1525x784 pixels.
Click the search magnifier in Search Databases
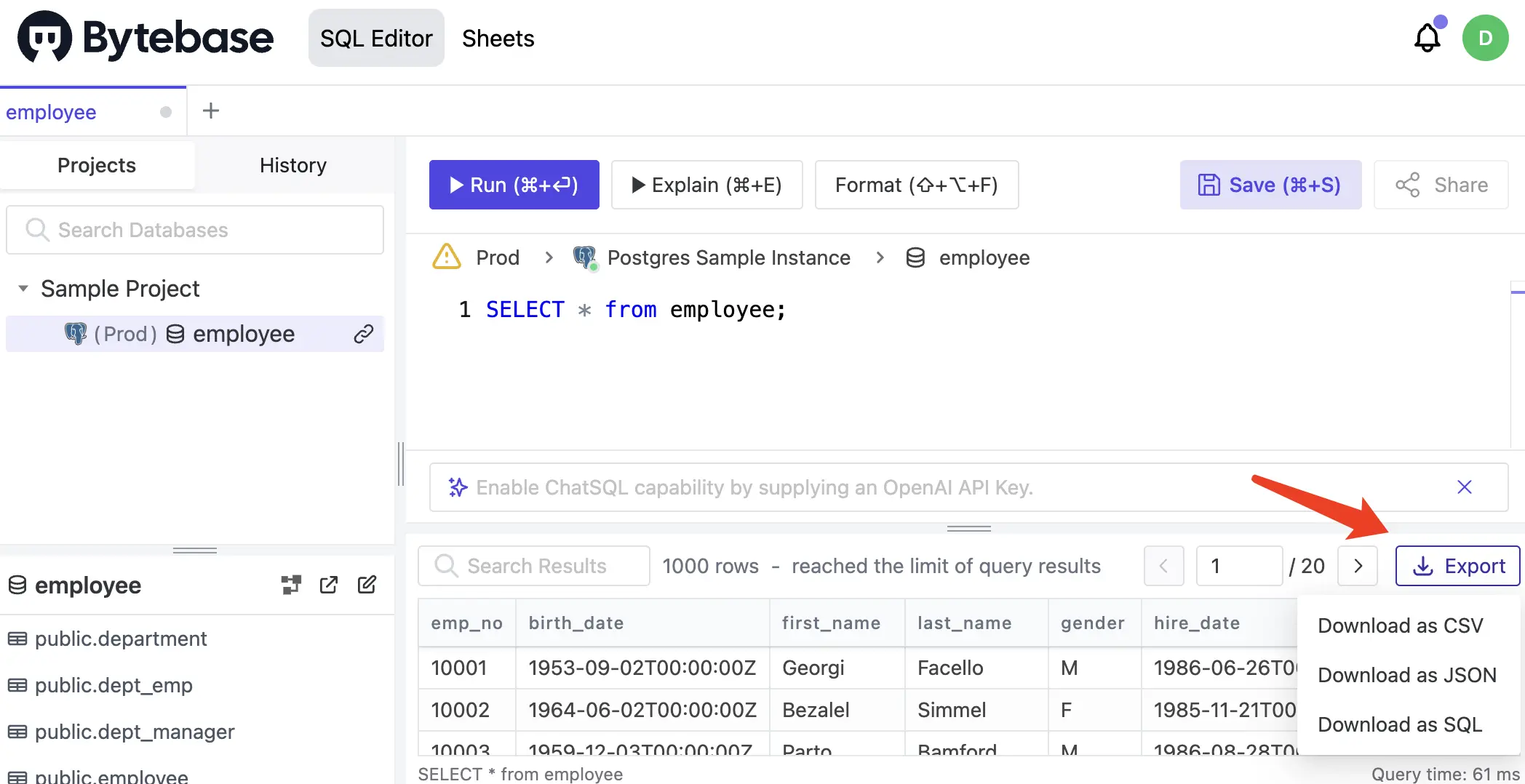[37, 230]
